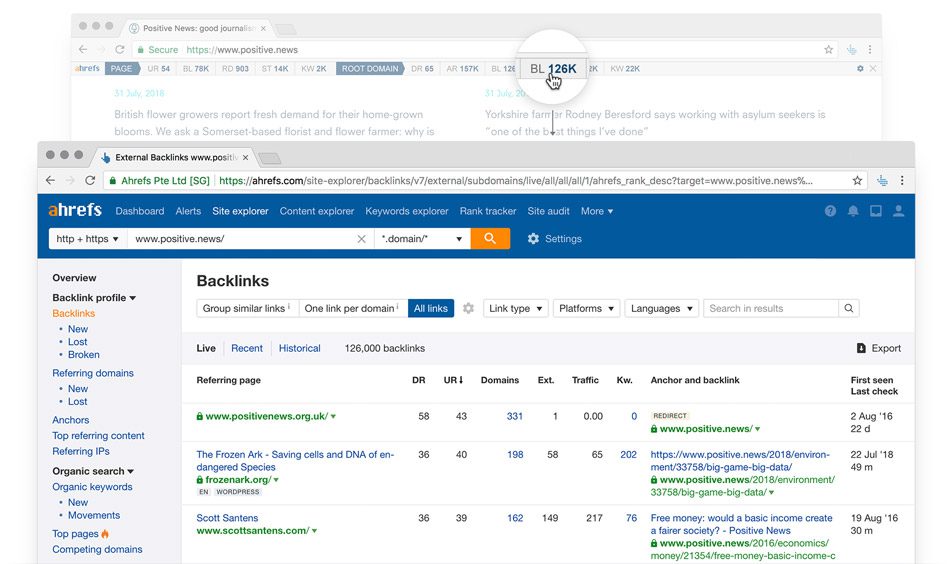The width and height of the screenshot is (952, 564).
Task: Click Ahrefs extension icon in front window
Action: (x=882, y=180)
